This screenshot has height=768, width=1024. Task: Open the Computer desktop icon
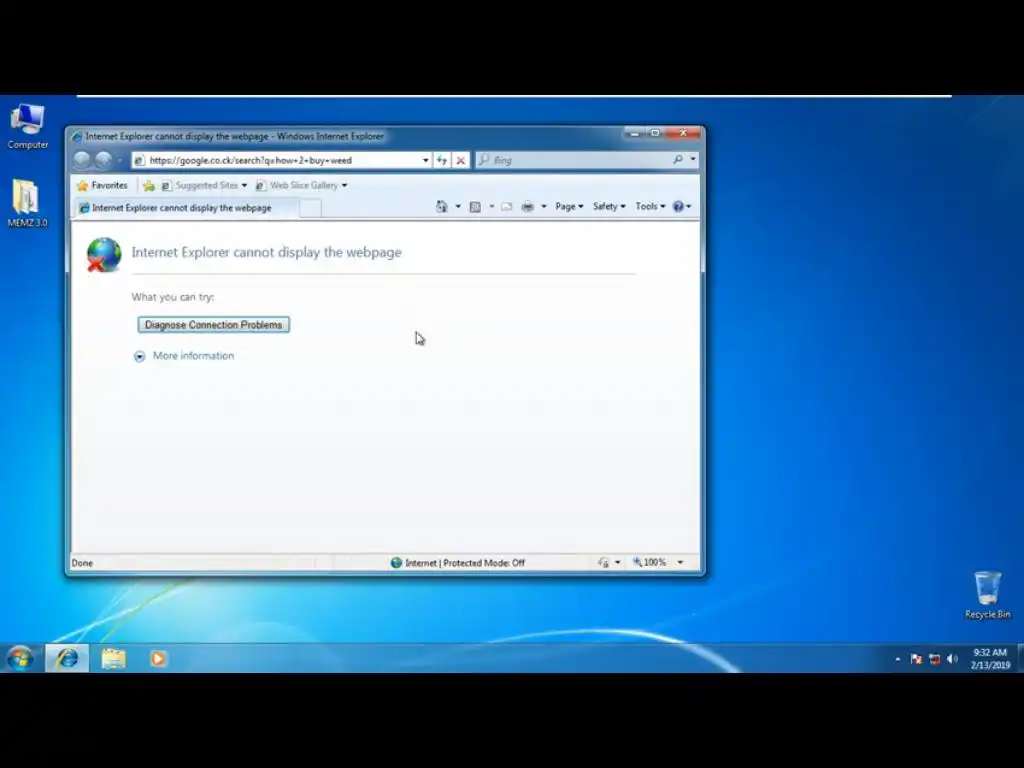27,127
